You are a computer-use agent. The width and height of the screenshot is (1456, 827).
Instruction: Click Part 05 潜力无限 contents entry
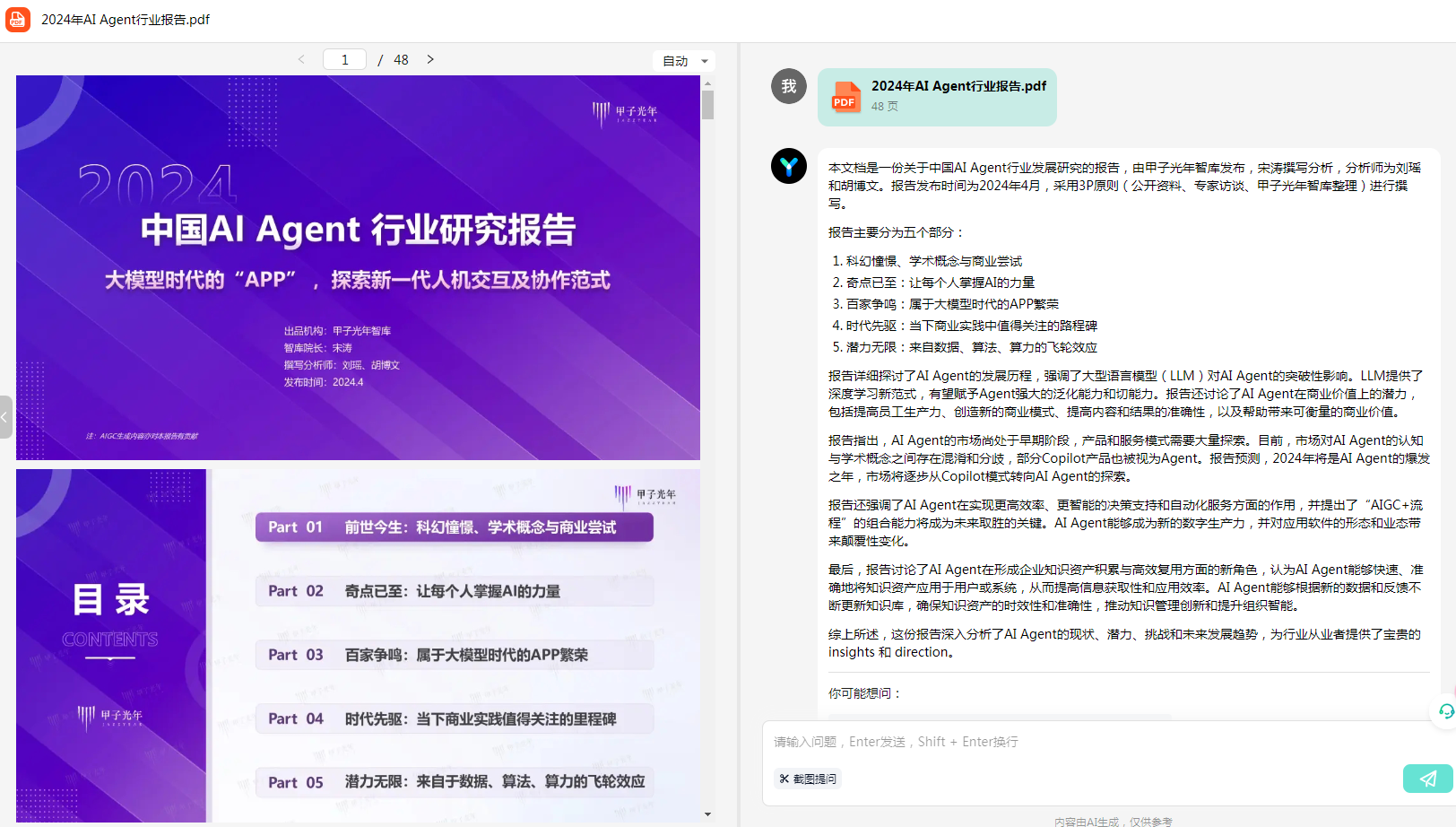tap(455, 782)
